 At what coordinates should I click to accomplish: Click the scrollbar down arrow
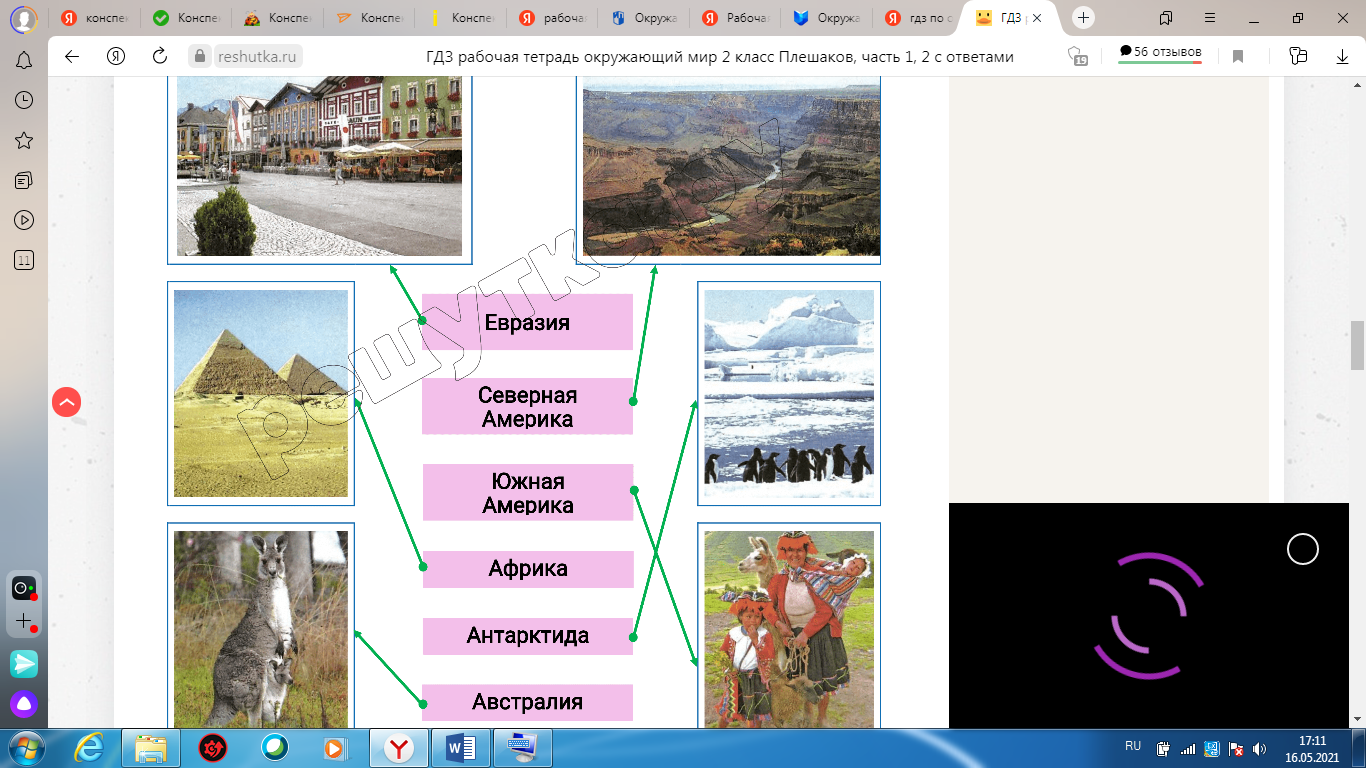1357,720
